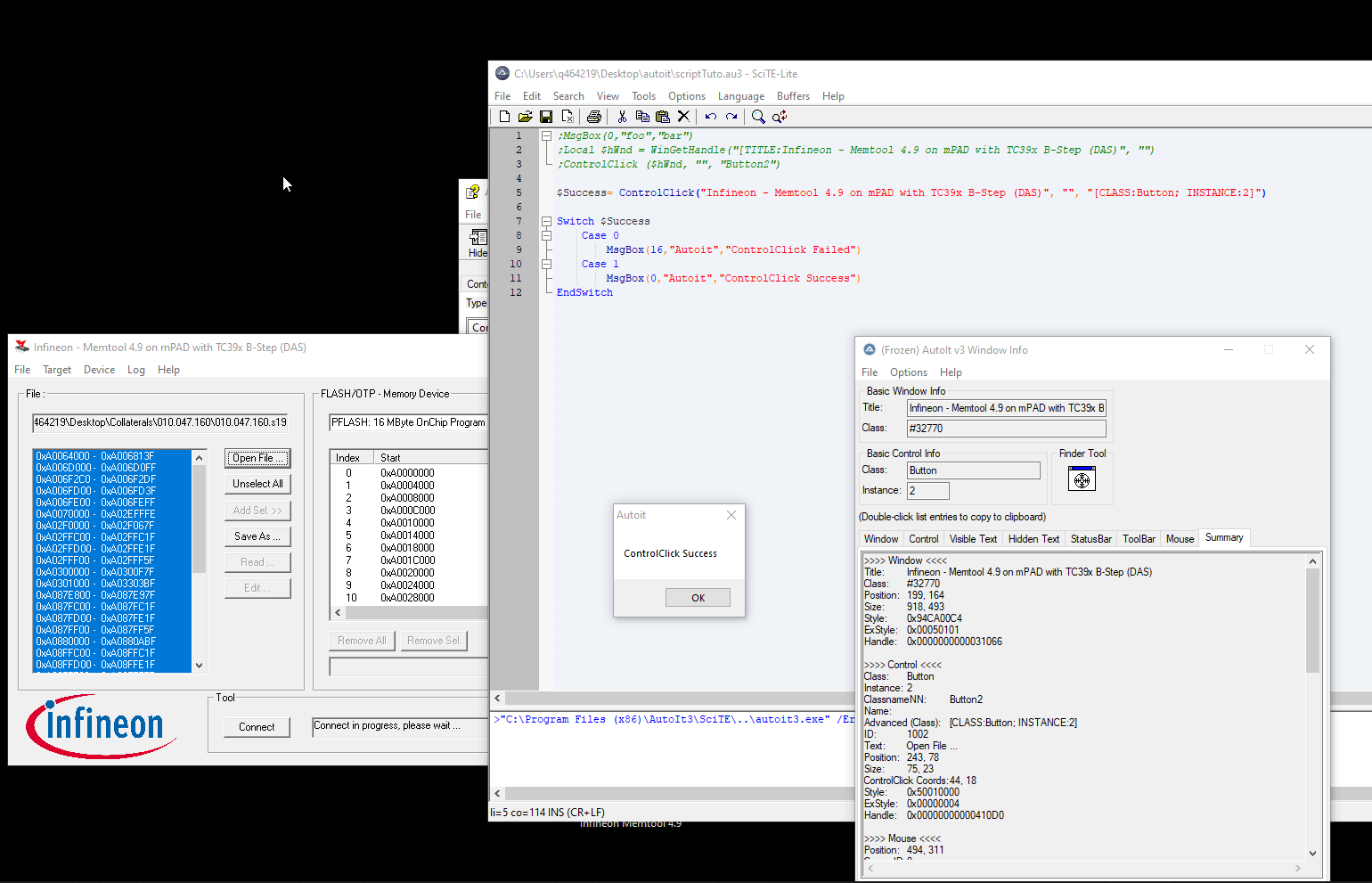Close the Autoit ControlClick Success dialog
Image resolution: width=1372 pixels, height=883 pixels.
[731, 515]
